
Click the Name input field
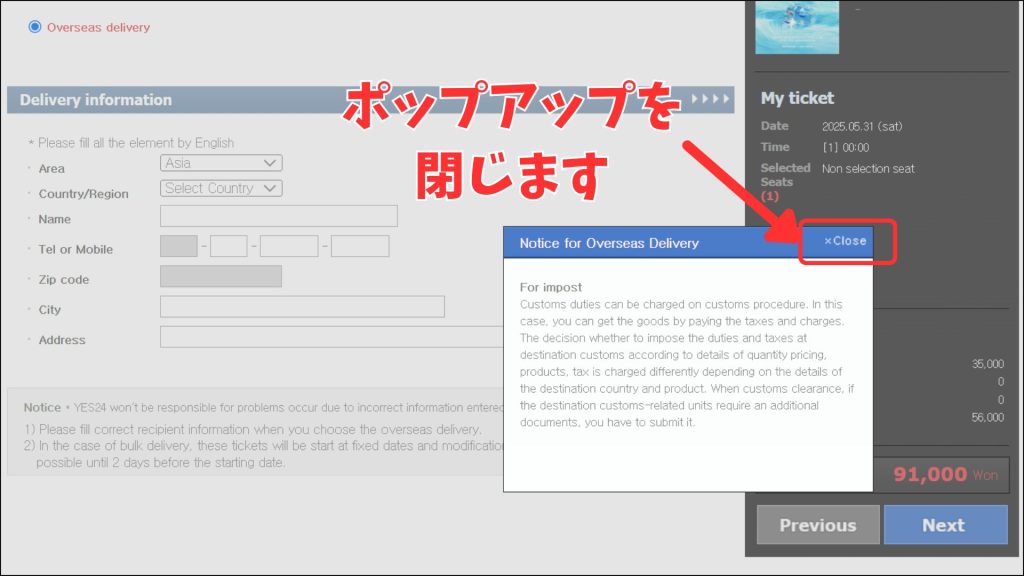pyautogui.click(x=278, y=216)
